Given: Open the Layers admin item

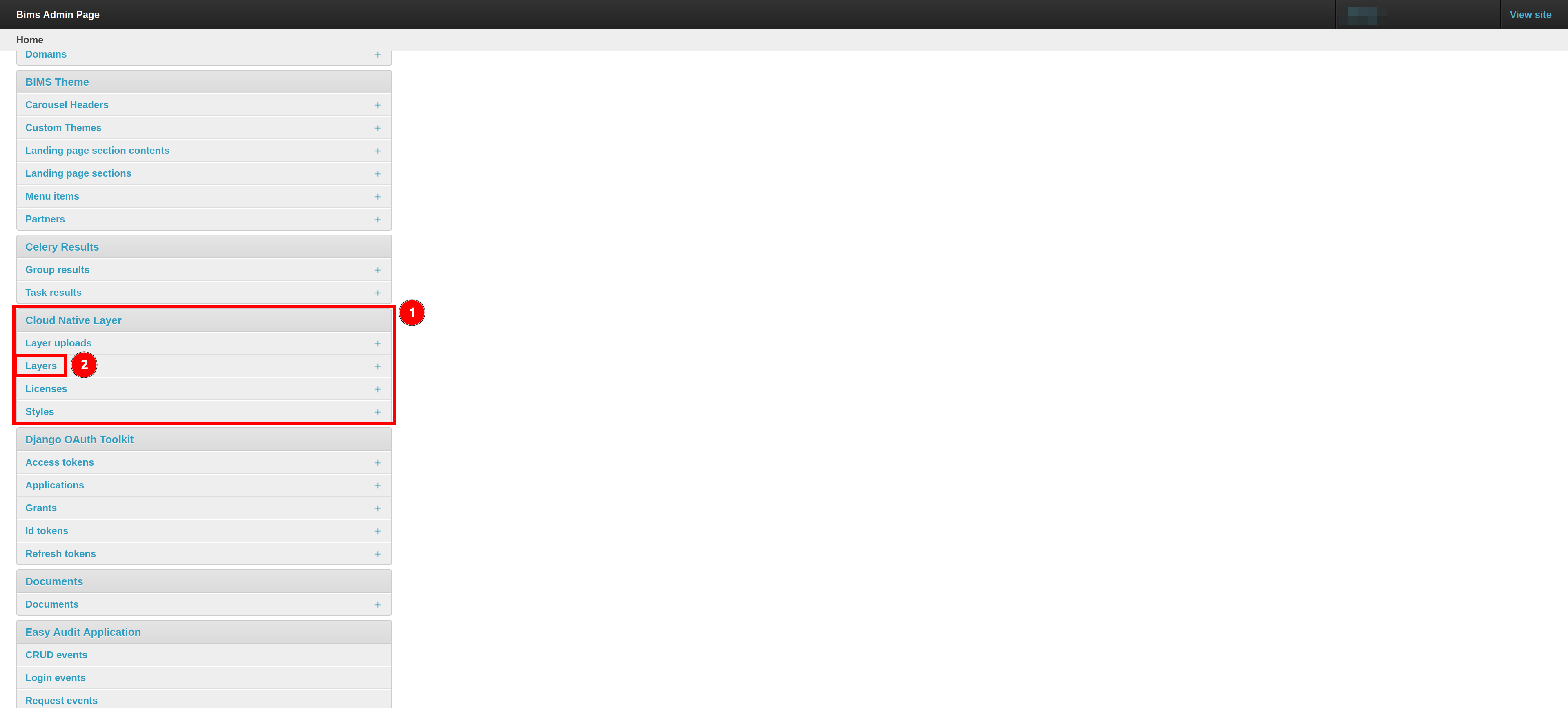Looking at the screenshot, I should tap(41, 365).
